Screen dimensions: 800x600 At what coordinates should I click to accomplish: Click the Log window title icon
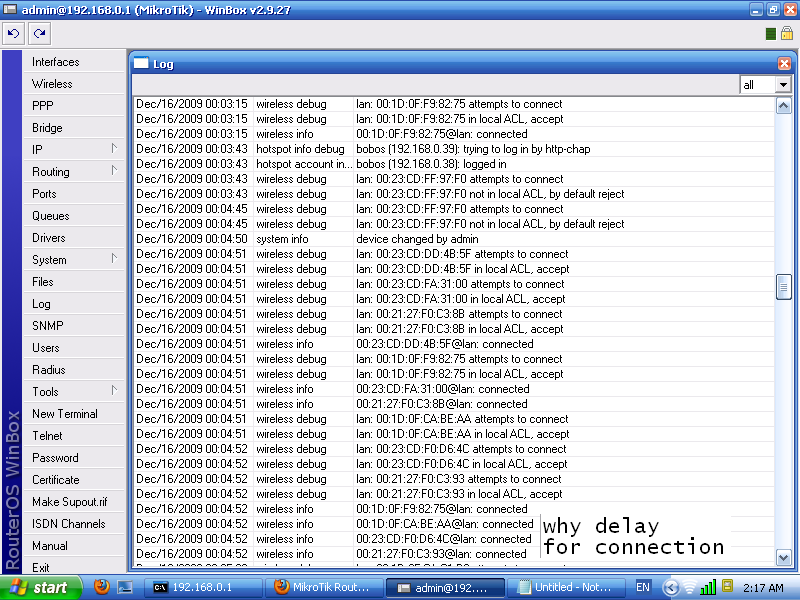click(x=141, y=63)
